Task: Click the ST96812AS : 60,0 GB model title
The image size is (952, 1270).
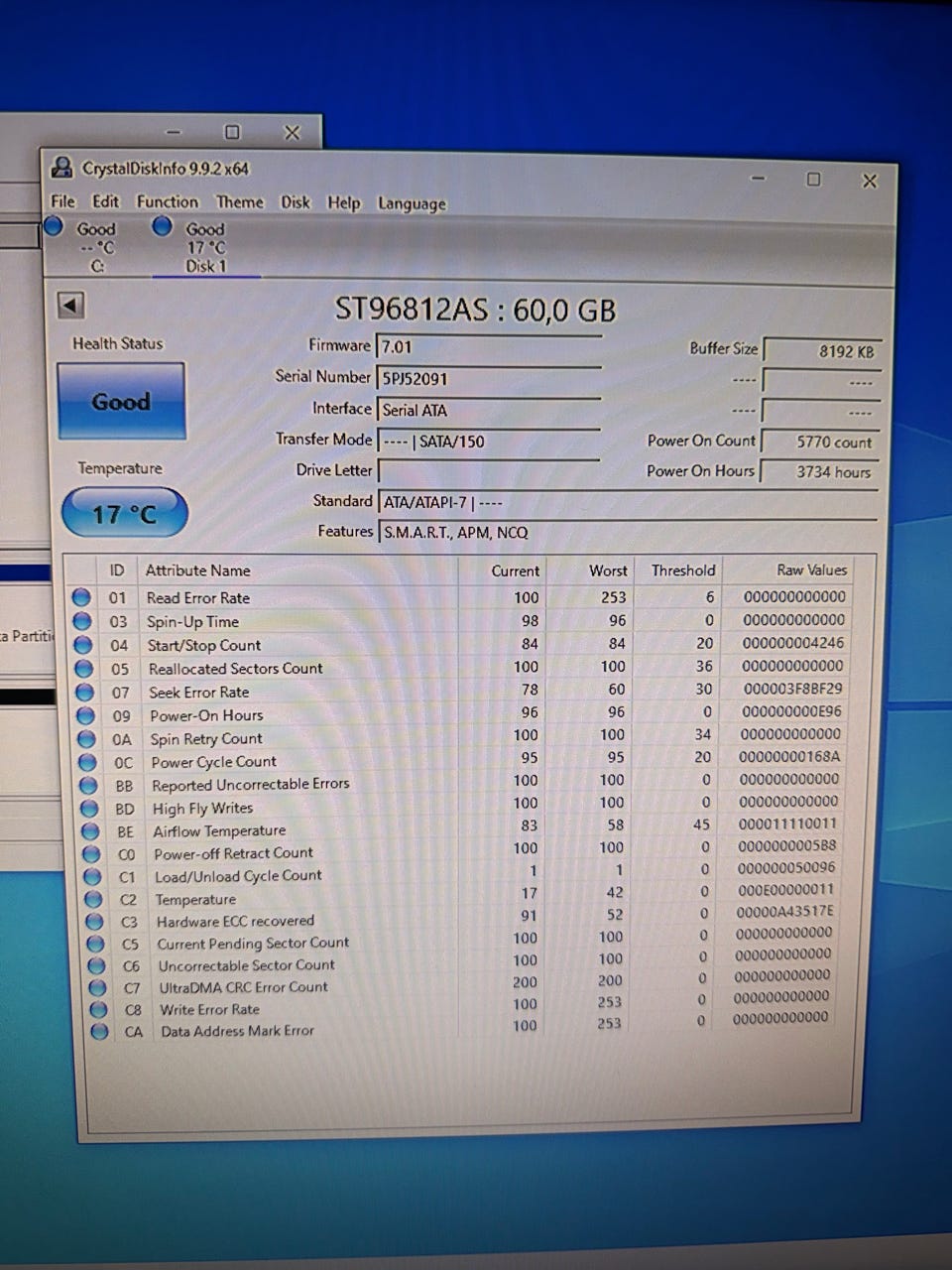Action: tap(475, 310)
